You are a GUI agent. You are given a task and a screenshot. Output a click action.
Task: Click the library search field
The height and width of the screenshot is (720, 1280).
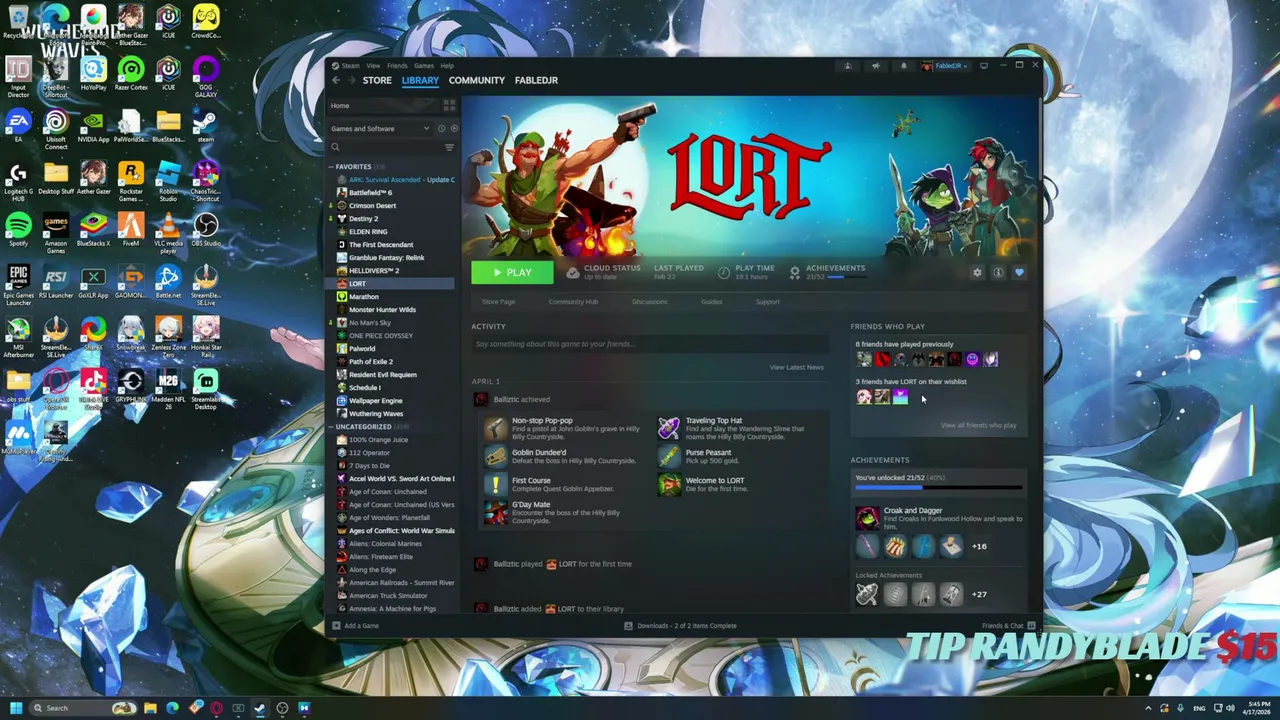[x=385, y=147]
